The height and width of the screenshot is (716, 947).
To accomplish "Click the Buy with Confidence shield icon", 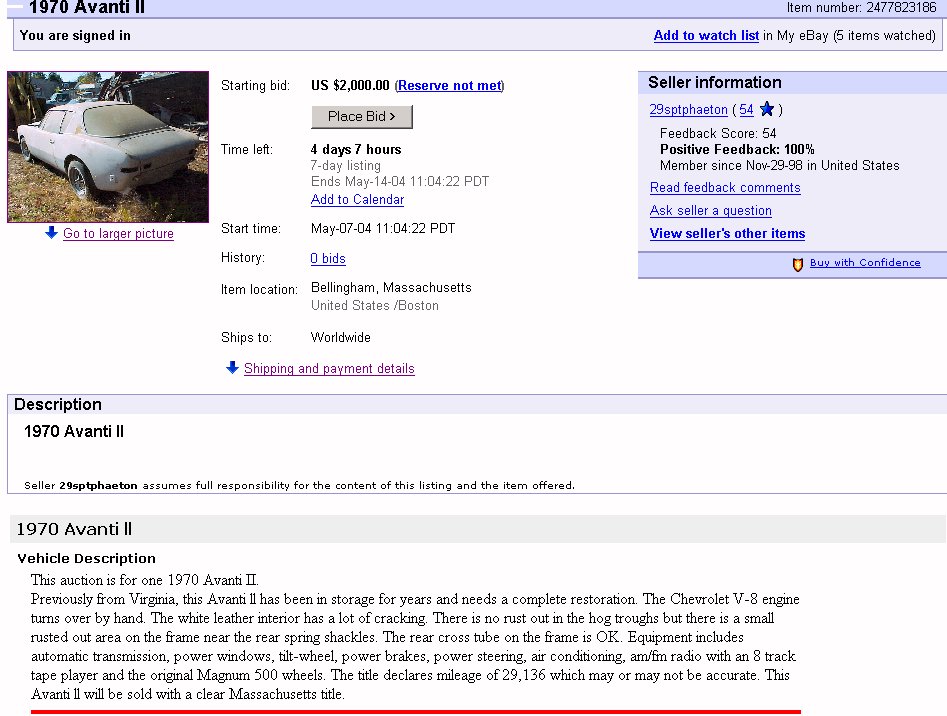I will (797, 264).
